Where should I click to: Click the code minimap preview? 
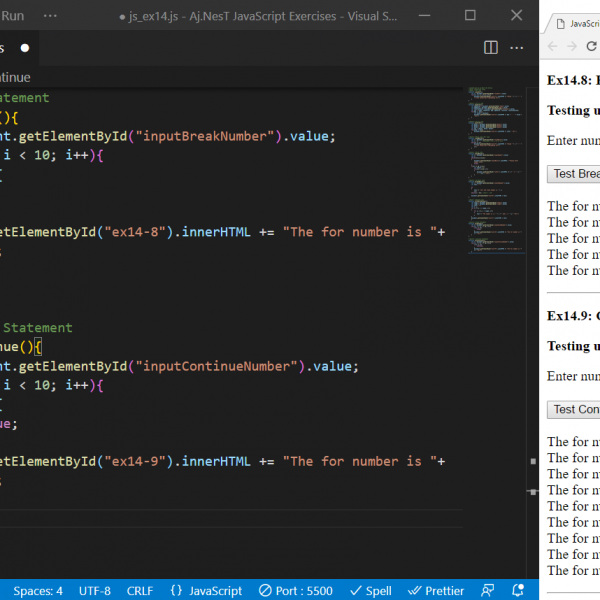click(494, 170)
